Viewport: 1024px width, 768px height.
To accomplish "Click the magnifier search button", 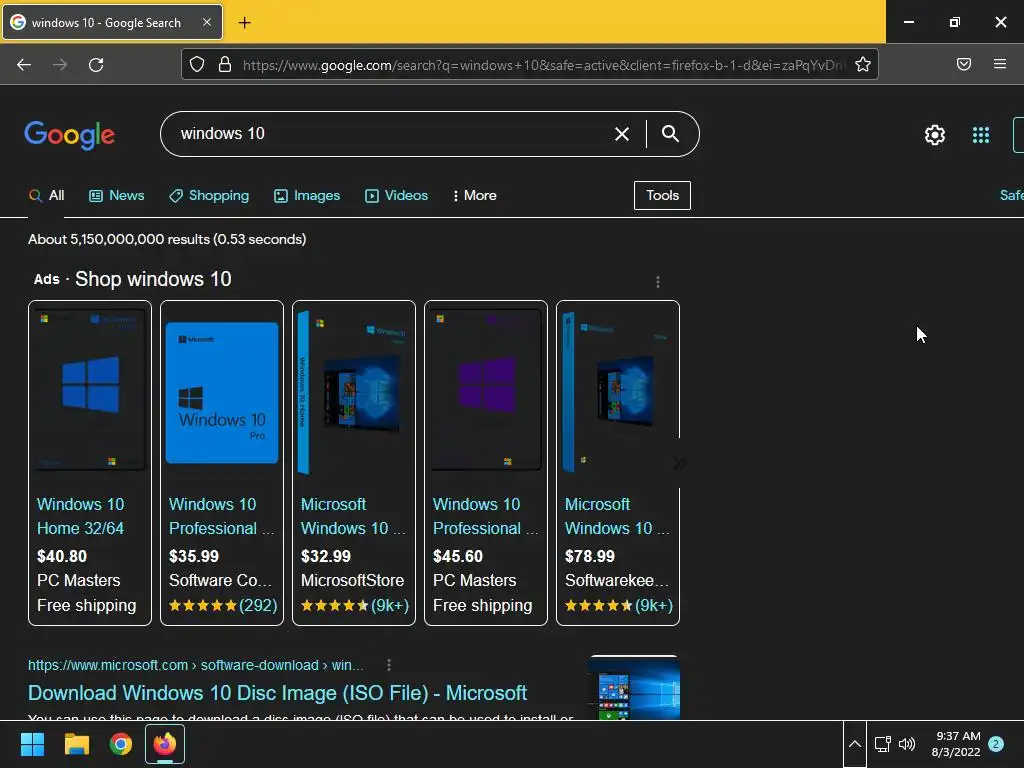I will 670,134.
